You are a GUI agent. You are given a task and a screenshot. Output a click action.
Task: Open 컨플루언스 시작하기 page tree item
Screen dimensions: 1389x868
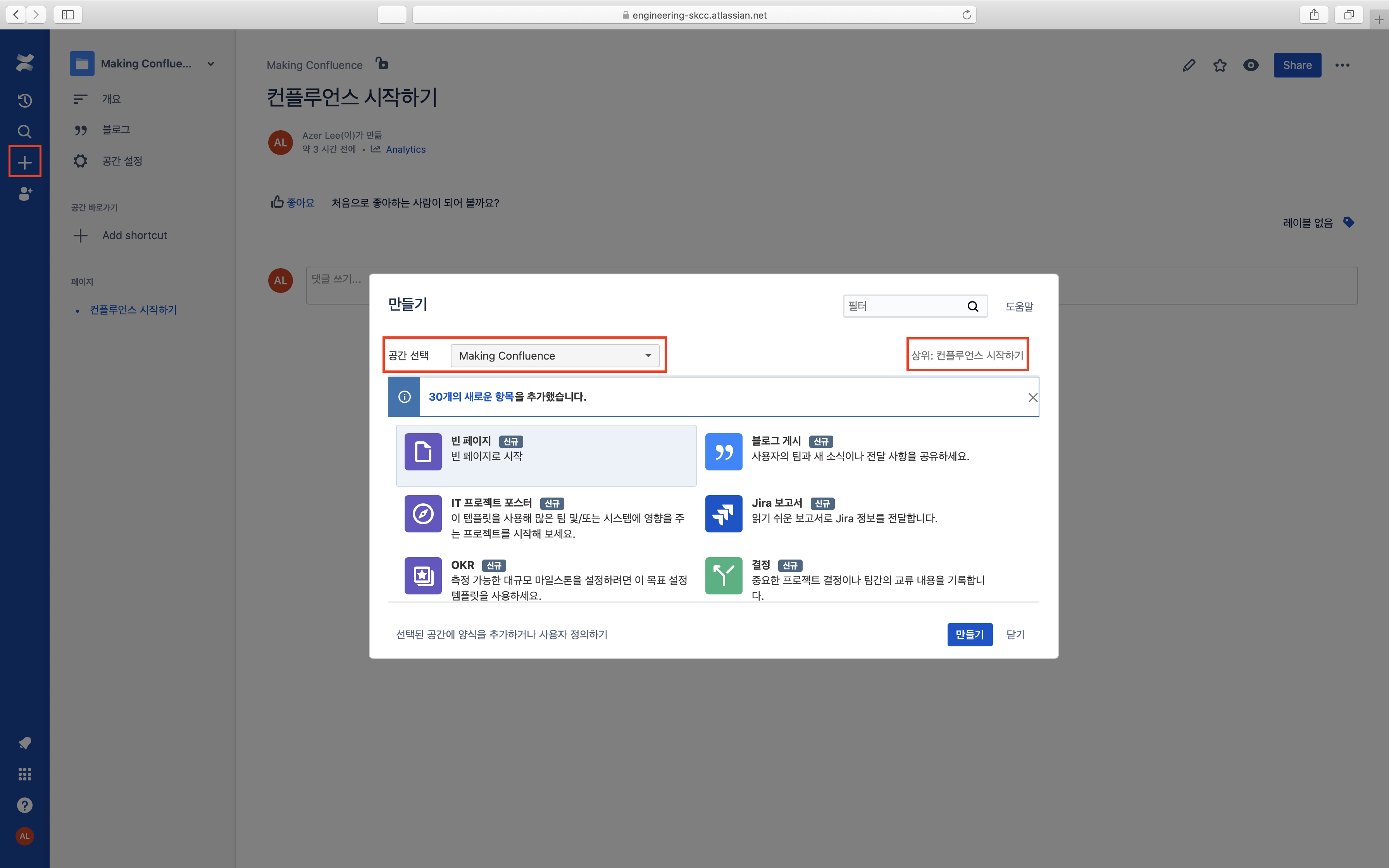(133, 310)
